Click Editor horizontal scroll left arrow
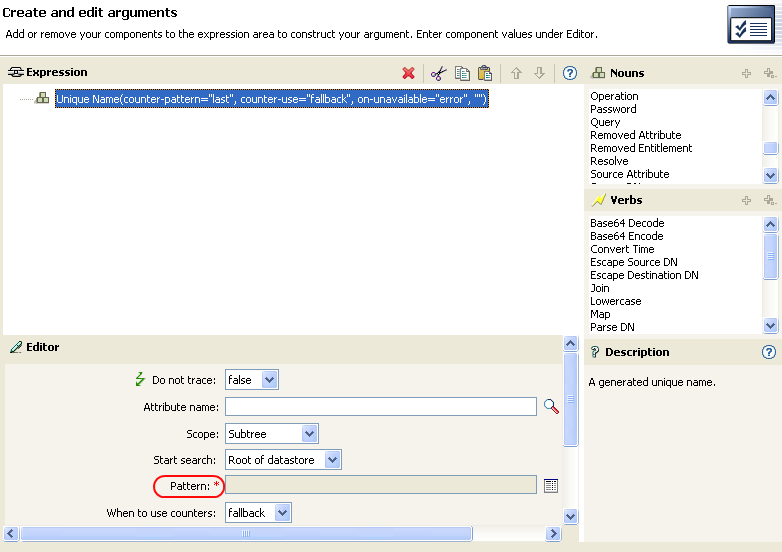The image size is (782, 552). [11, 534]
